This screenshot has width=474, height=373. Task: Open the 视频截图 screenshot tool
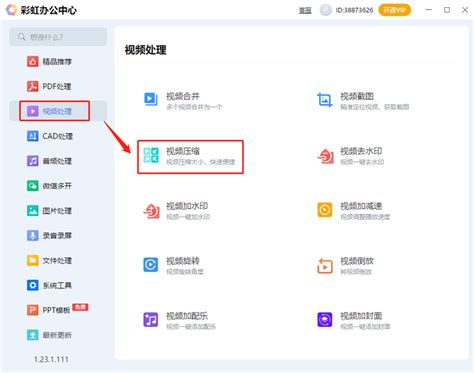363,101
